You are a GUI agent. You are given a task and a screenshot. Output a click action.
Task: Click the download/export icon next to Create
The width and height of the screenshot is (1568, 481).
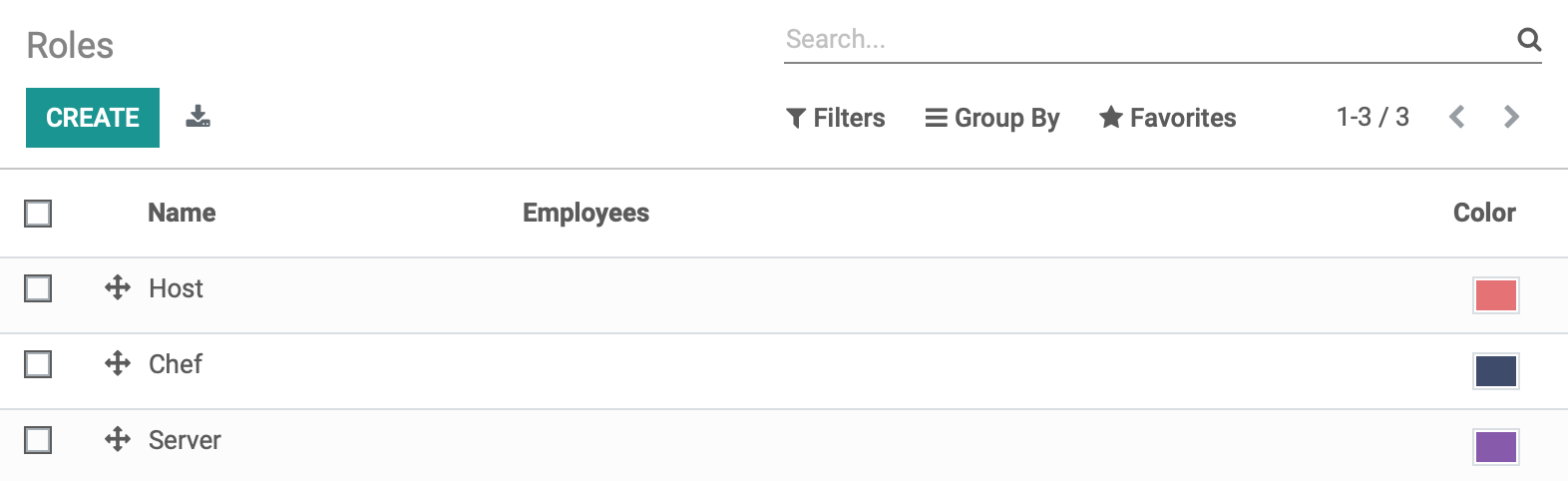tap(197, 117)
